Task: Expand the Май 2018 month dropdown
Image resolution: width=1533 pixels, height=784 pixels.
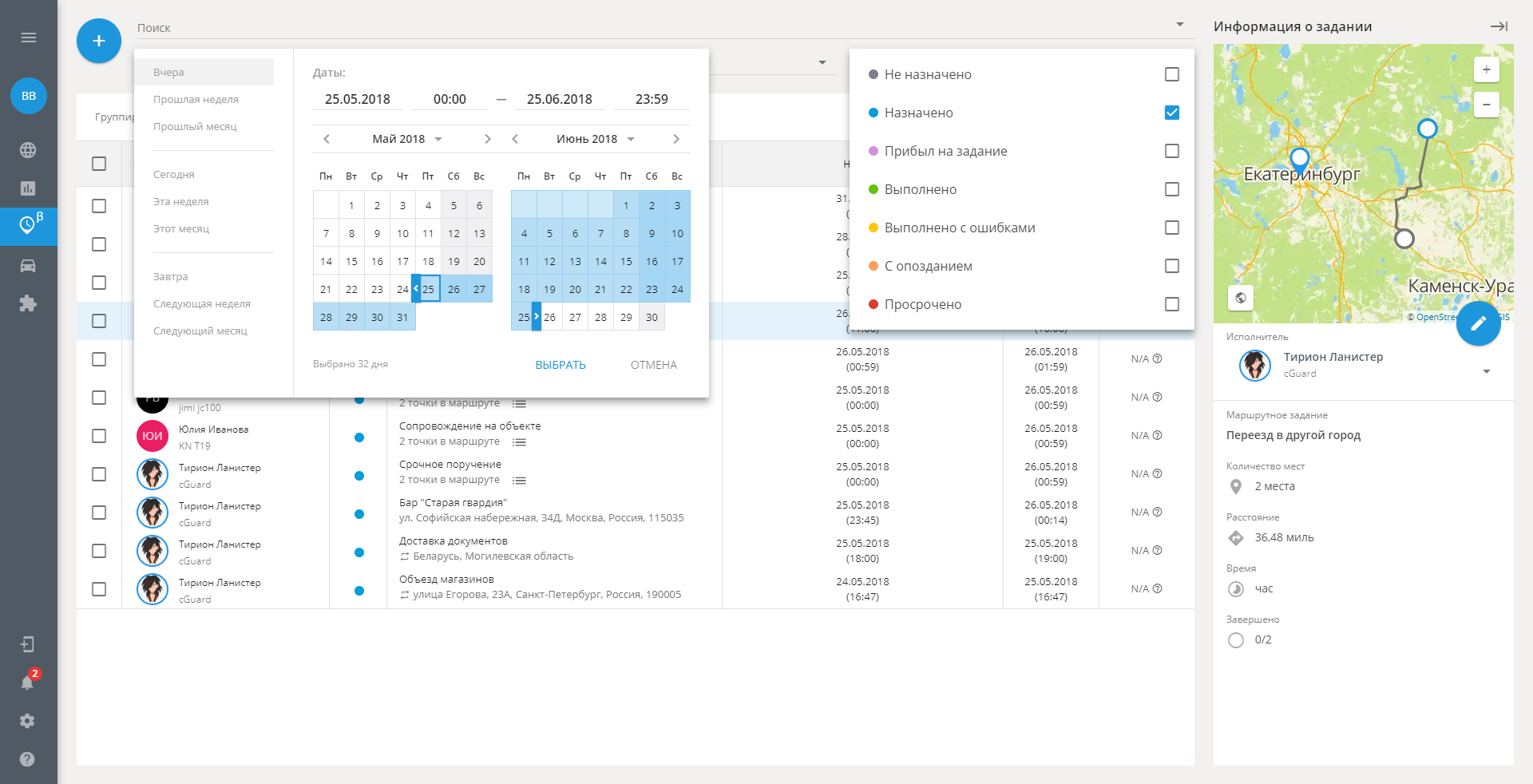Action: [x=438, y=139]
